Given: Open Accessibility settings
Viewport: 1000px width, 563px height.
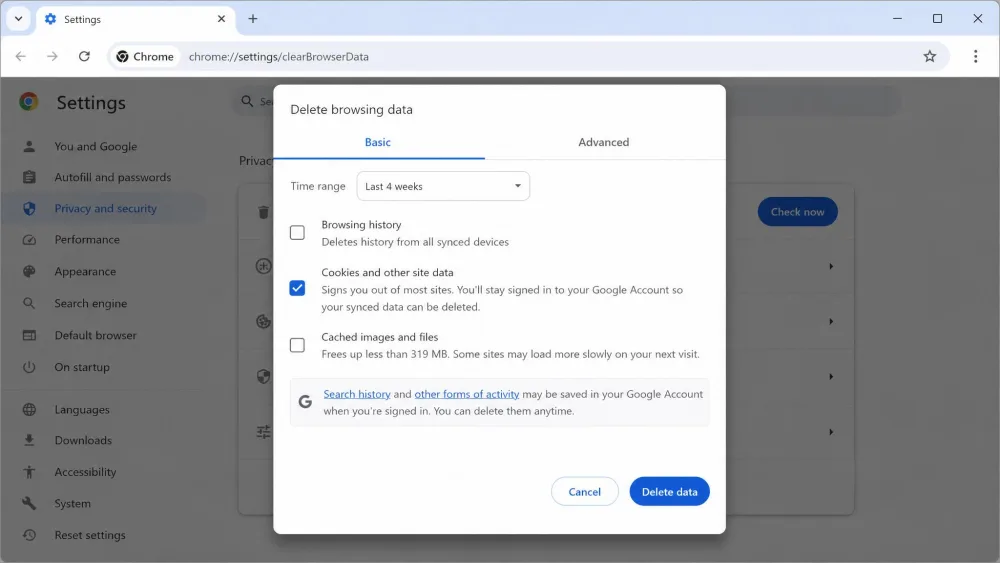Looking at the screenshot, I should 85,472.
